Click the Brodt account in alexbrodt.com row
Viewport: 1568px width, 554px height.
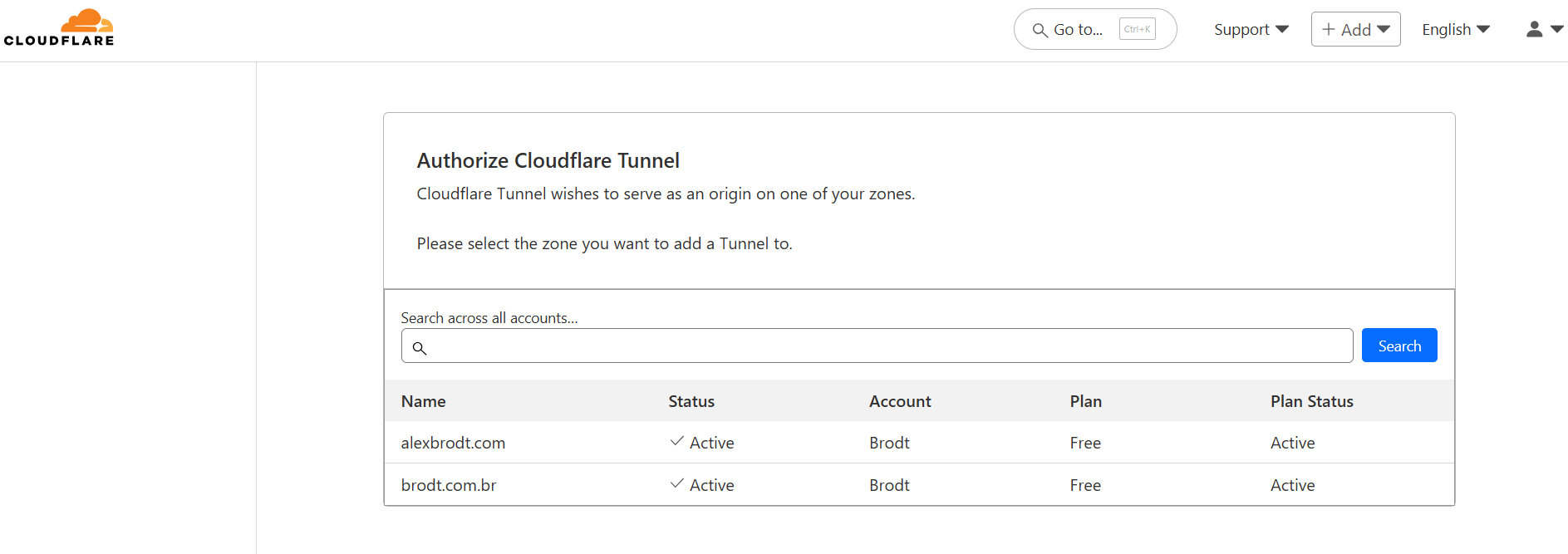coord(889,443)
